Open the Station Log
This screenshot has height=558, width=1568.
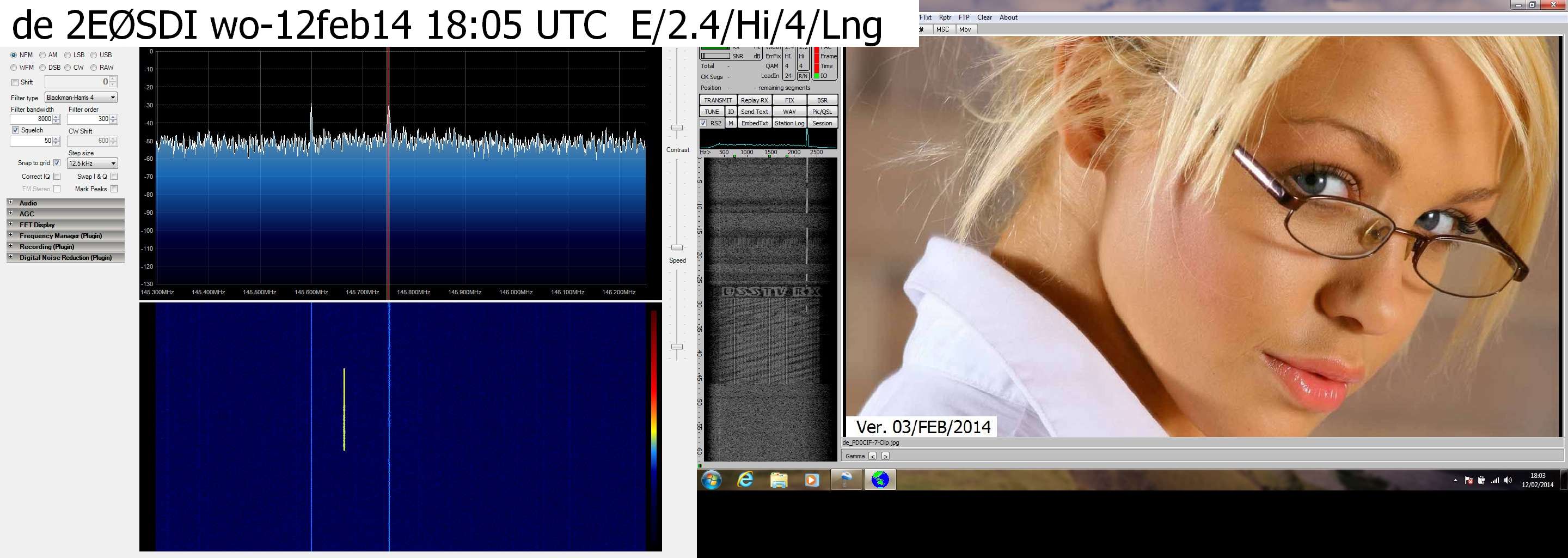[789, 123]
